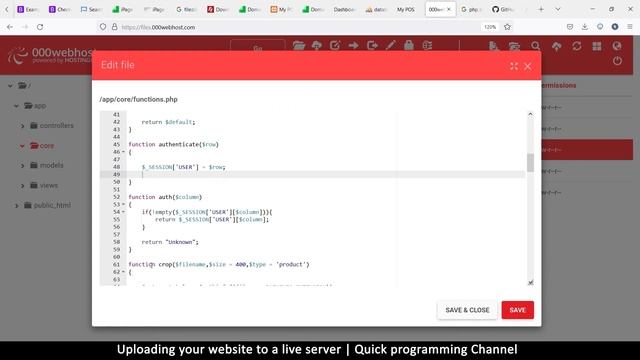
Task: Click the cloud download icon in the toolbar
Action: point(317,45)
